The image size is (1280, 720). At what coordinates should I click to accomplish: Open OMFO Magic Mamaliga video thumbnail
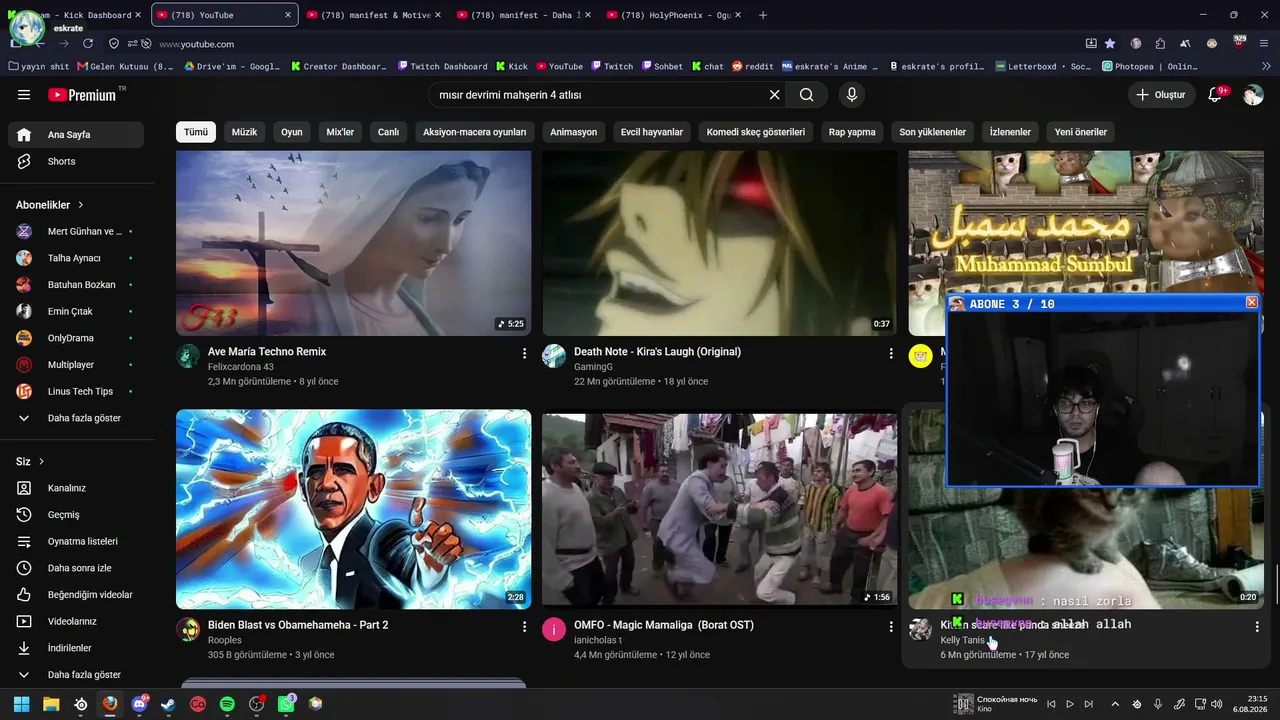click(x=719, y=509)
